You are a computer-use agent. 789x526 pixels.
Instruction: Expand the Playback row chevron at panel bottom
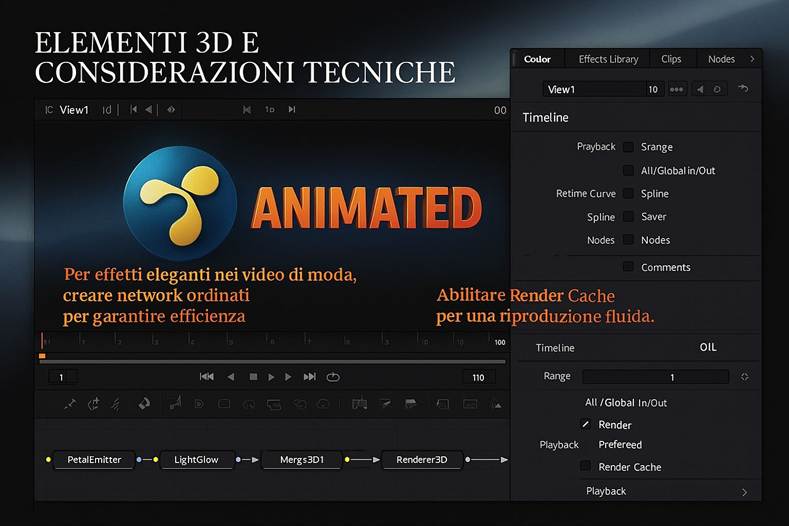coord(745,492)
